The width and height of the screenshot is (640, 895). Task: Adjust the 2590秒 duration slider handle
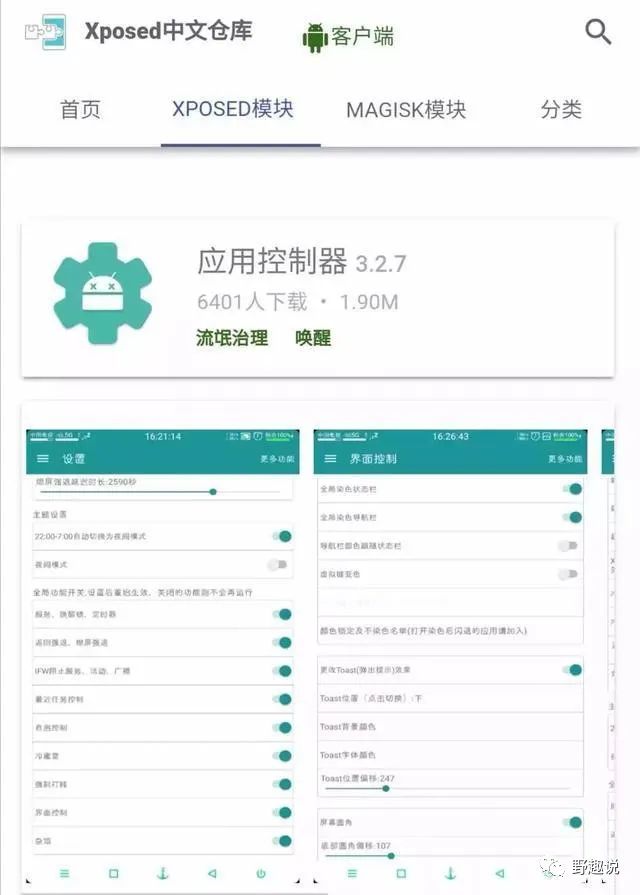click(213, 491)
